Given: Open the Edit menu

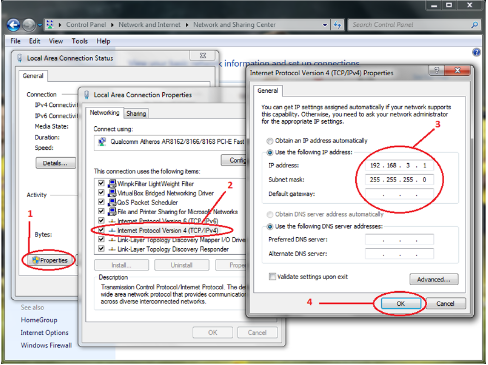Looking at the screenshot, I should point(34,41).
